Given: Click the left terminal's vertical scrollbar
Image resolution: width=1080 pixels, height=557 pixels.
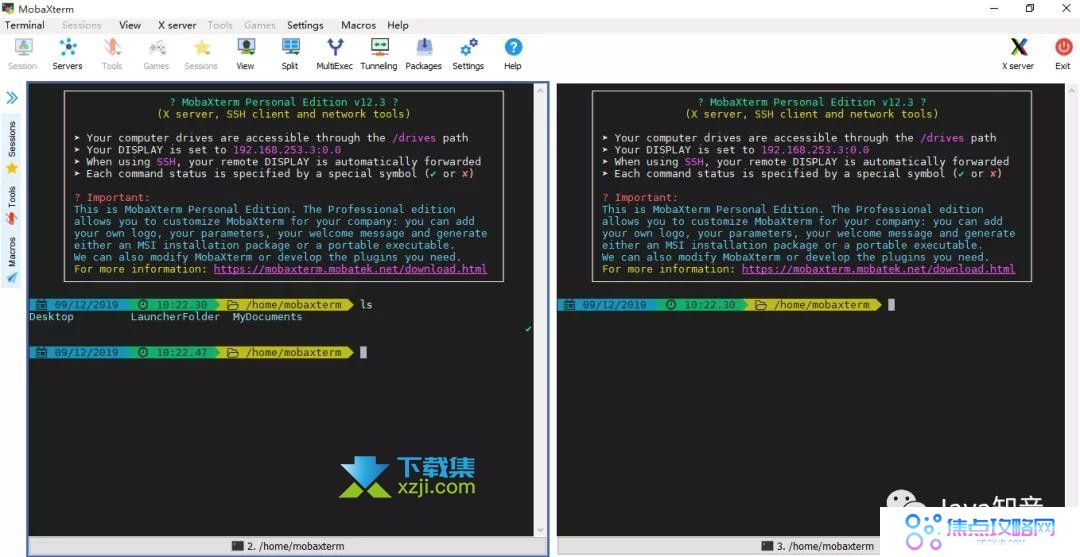Looking at the screenshot, I should (x=540, y=310).
